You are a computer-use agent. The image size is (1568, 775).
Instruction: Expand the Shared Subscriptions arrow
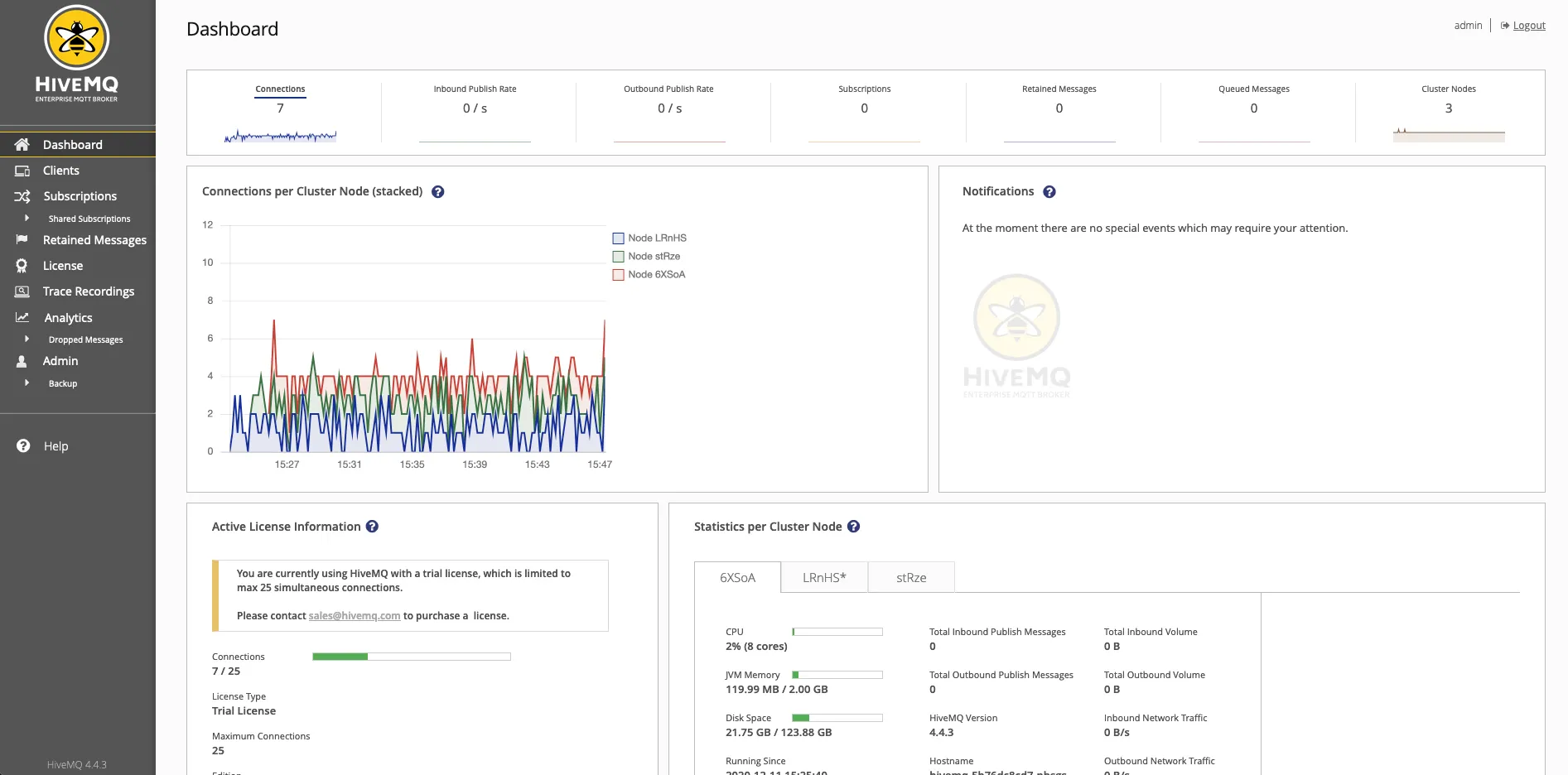pyautogui.click(x=27, y=219)
